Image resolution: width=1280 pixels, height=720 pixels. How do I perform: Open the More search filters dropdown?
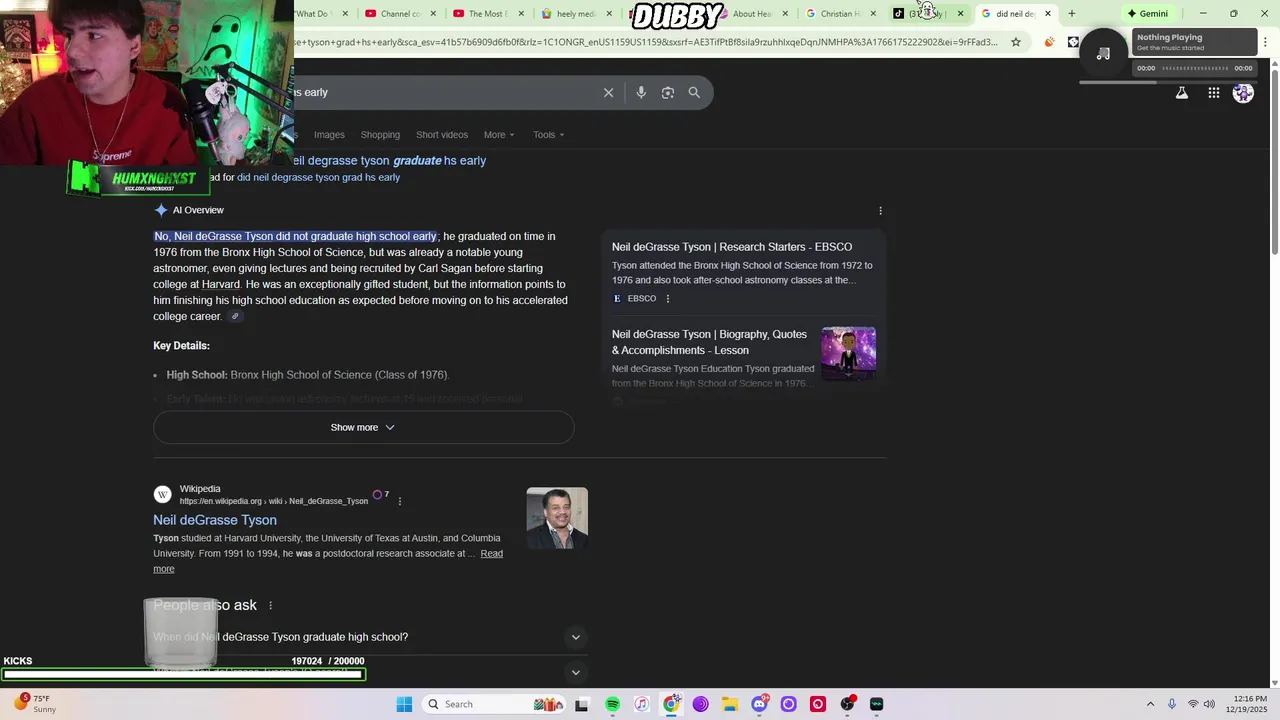(499, 135)
